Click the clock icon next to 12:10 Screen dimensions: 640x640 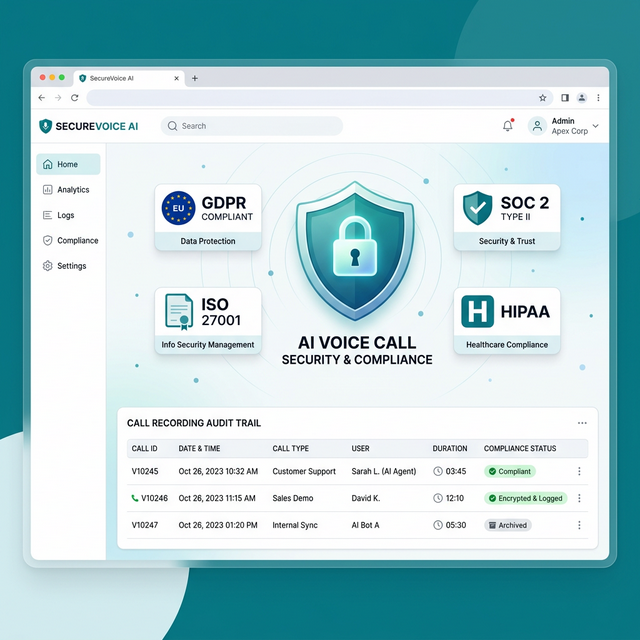438,498
